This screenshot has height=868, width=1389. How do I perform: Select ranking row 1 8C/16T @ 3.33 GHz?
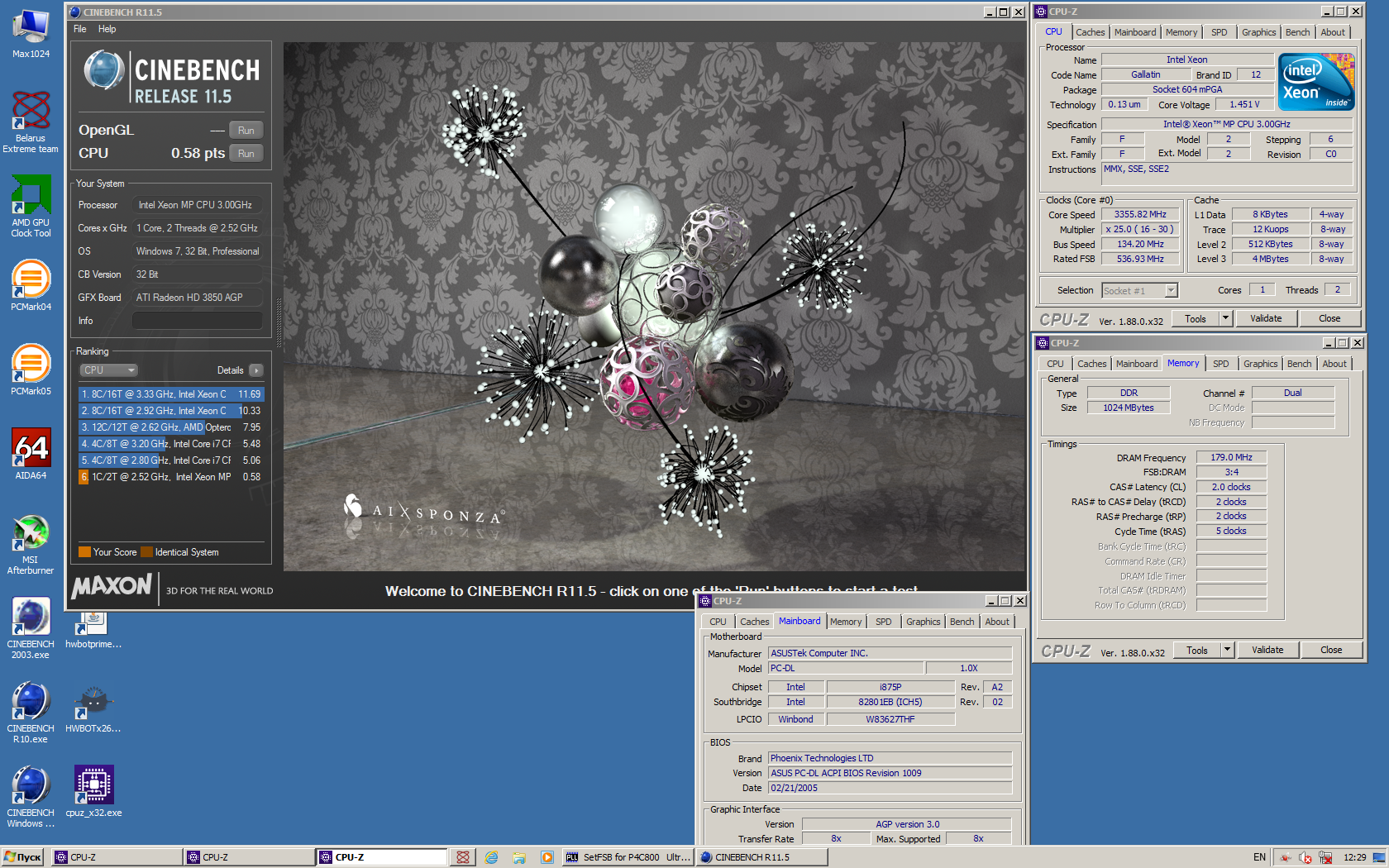[x=171, y=394]
